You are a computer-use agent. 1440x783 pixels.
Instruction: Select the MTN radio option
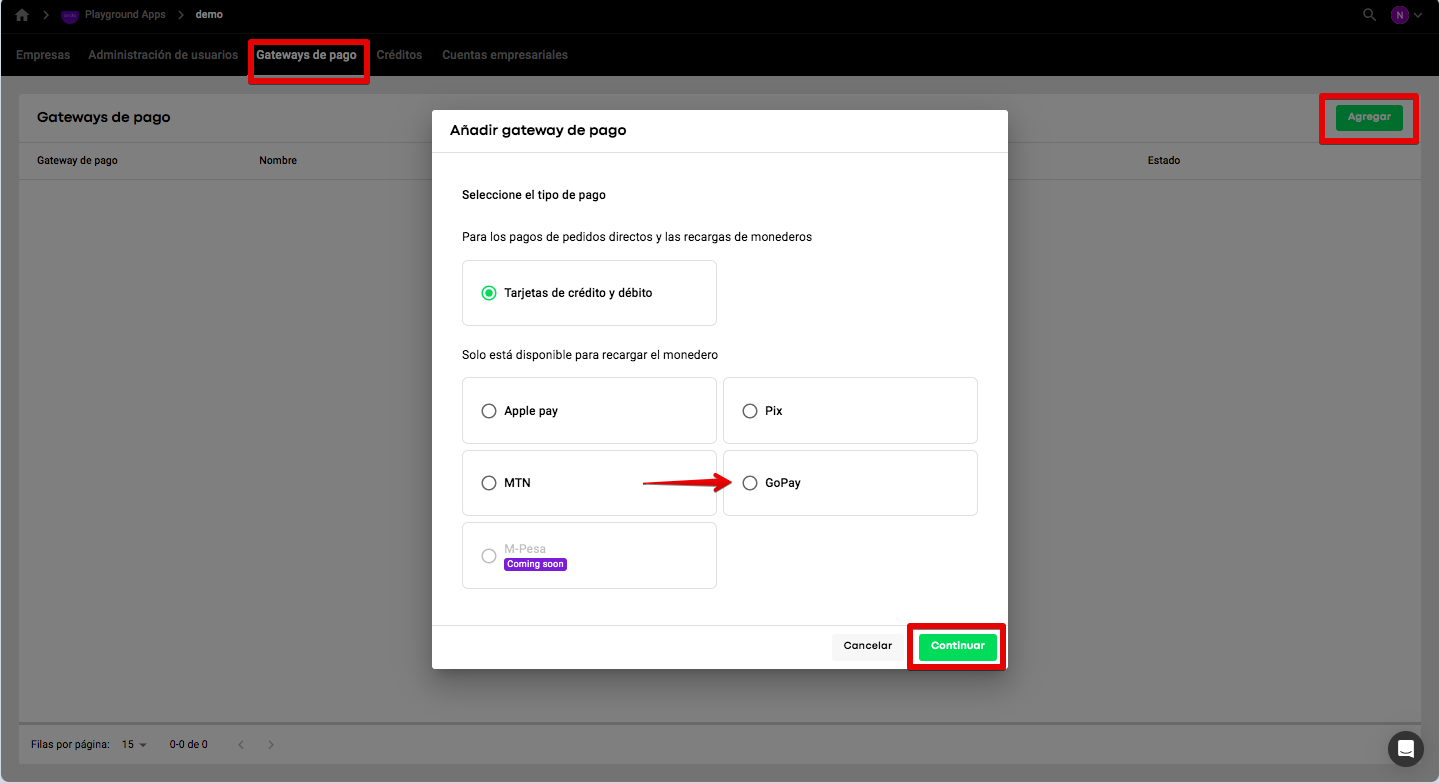coord(489,483)
